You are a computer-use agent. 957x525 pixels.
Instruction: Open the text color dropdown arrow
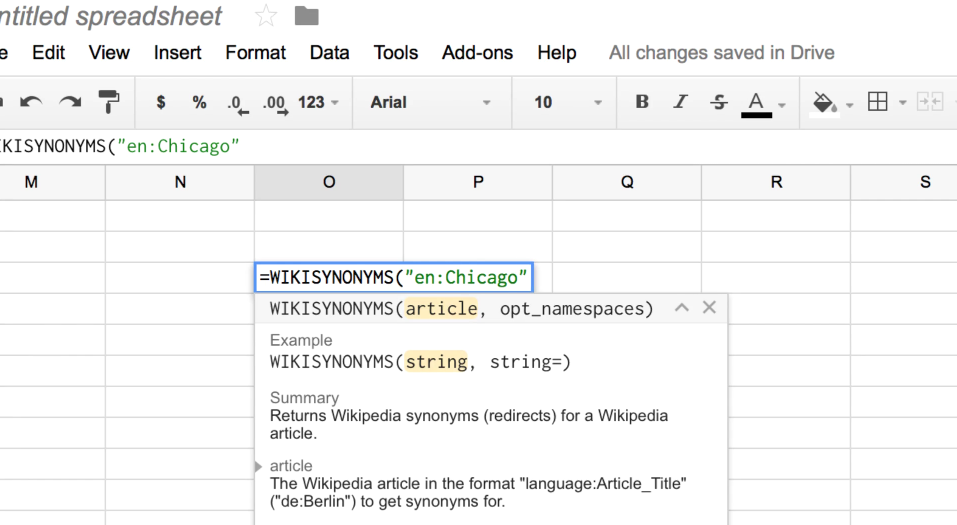(x=782, y=105)
